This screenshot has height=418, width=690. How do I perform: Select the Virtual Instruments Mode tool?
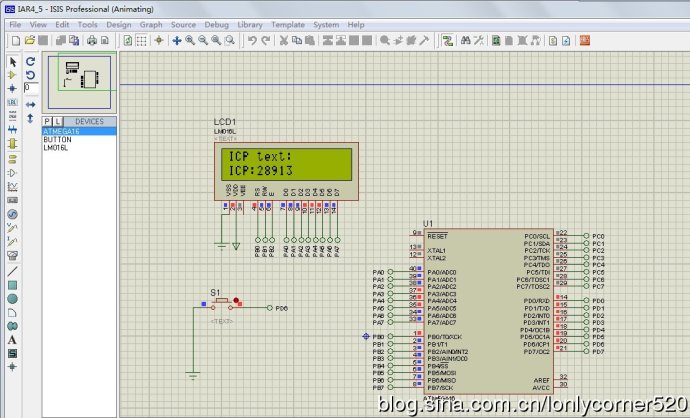pyautogui.click(x=12, y=255)
